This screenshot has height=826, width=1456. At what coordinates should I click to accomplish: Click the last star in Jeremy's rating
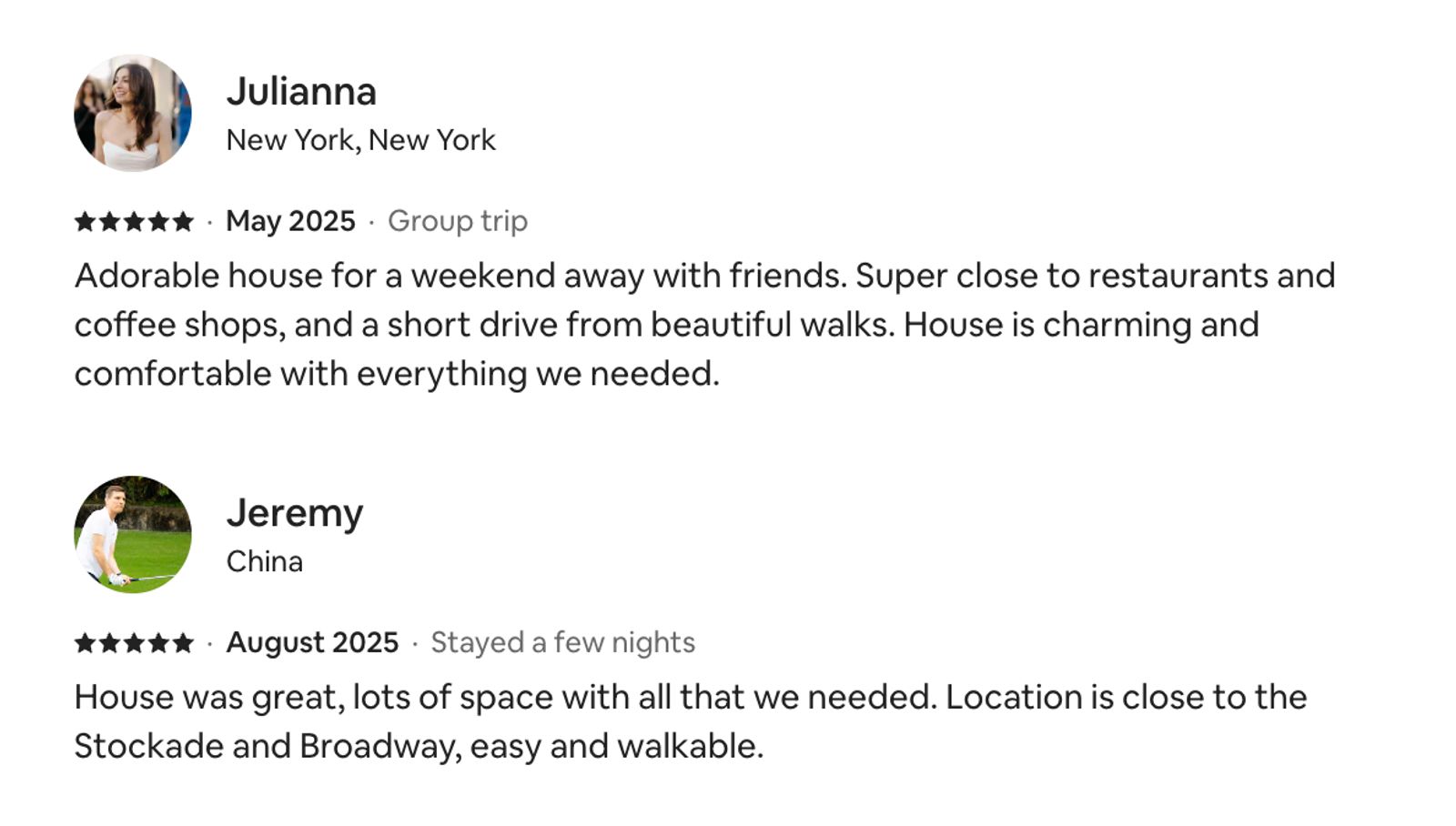click(x=183, y=643)
